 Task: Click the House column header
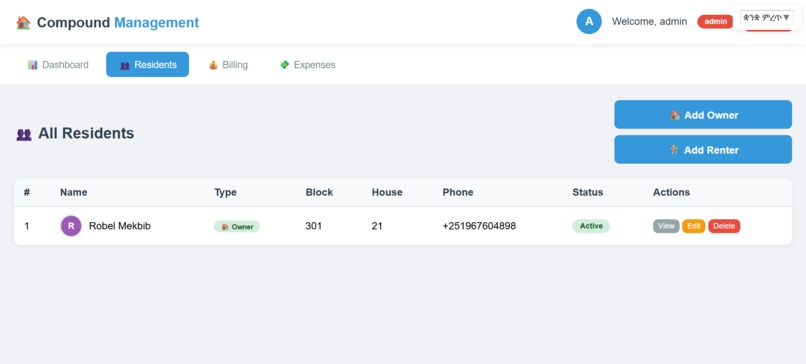pyautogui.click(x=387, y=192)
